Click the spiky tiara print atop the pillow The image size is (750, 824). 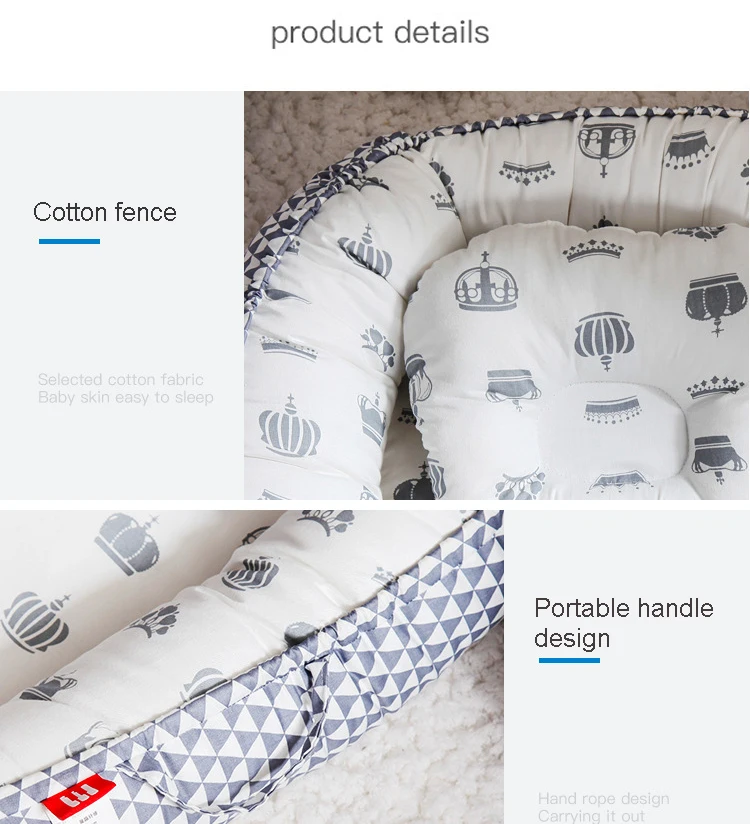[x=593, y=250]
